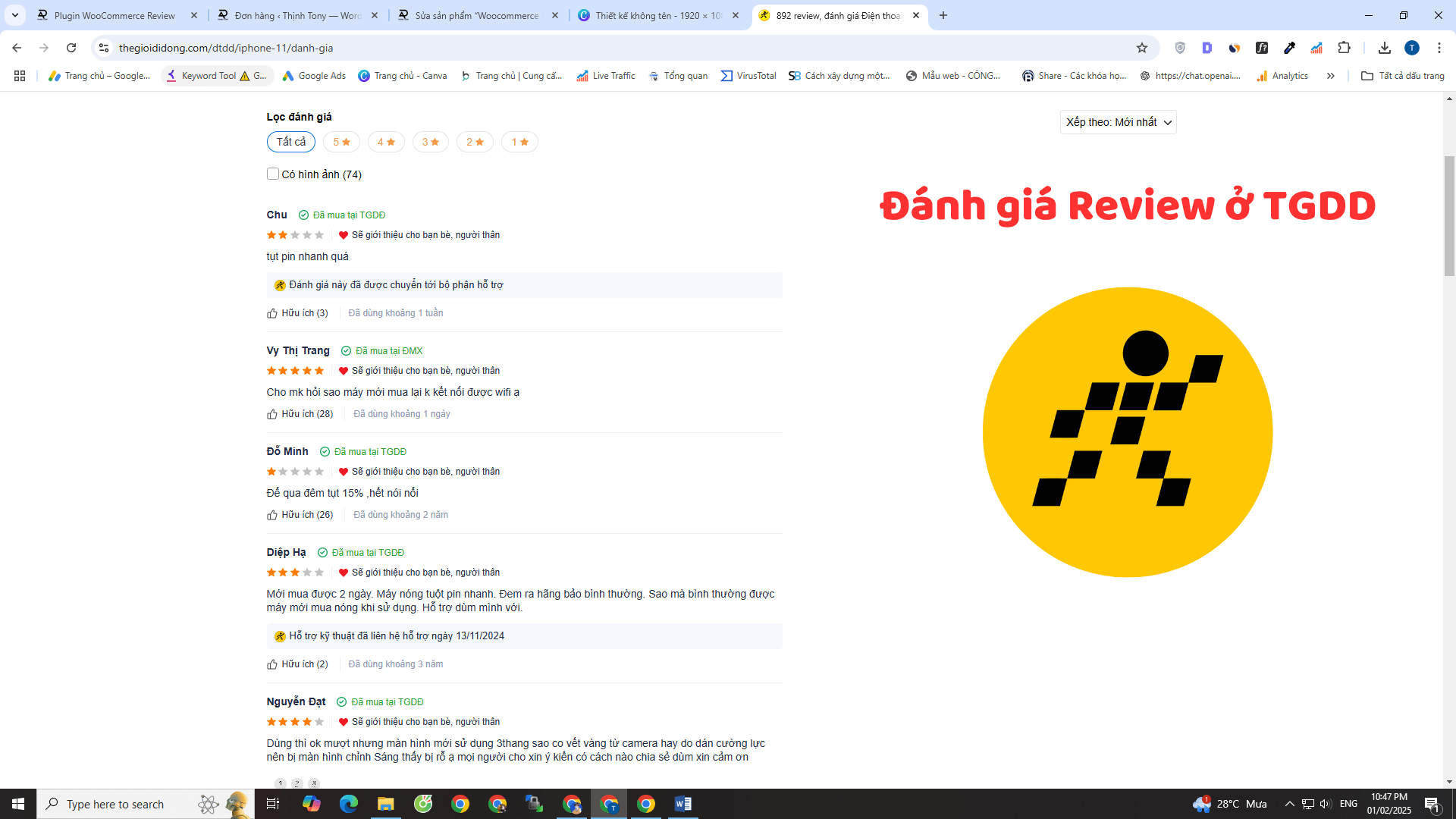The height and width of the screenshot is (819, 1456).
Task: Click the Chrome profile avatar
Action: [x=1412, y=48]
